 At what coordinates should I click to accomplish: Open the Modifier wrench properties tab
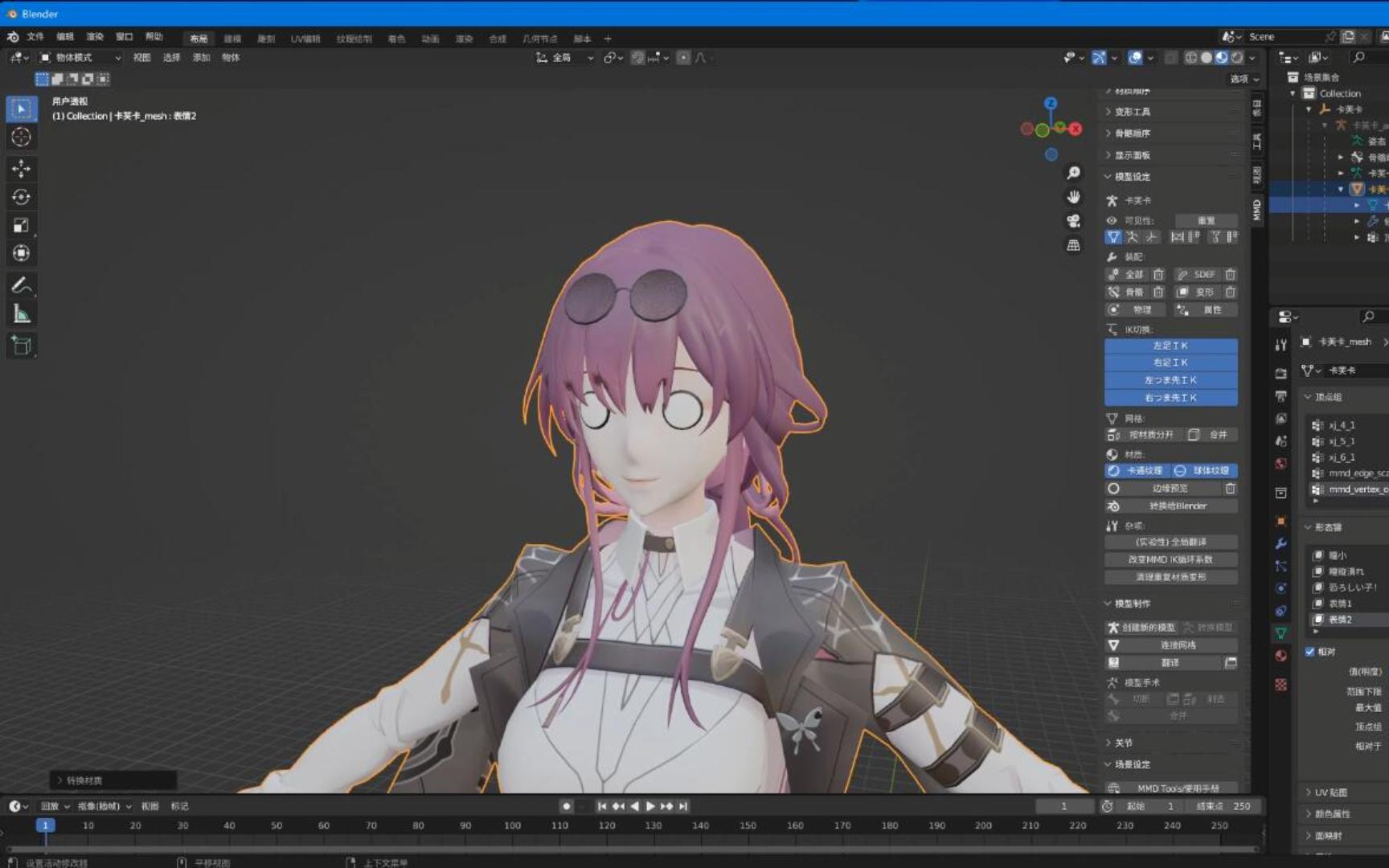point(1280,543)
